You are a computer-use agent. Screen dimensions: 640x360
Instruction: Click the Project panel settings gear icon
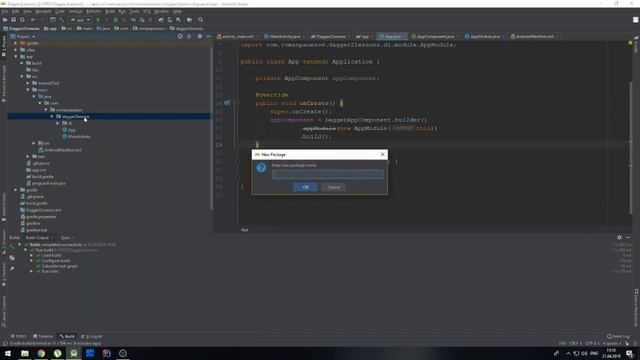coord(200,36)
